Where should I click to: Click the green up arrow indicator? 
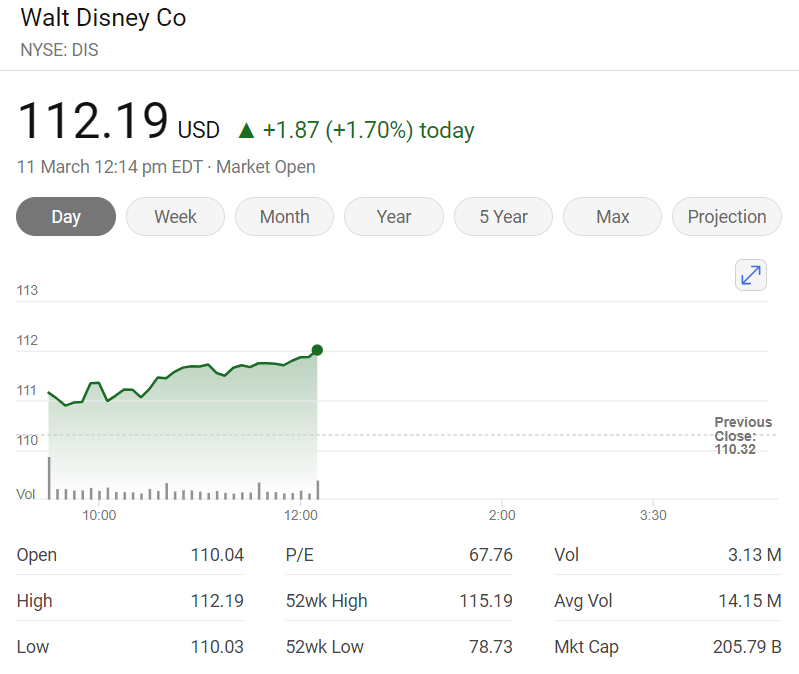coord(246,130)
